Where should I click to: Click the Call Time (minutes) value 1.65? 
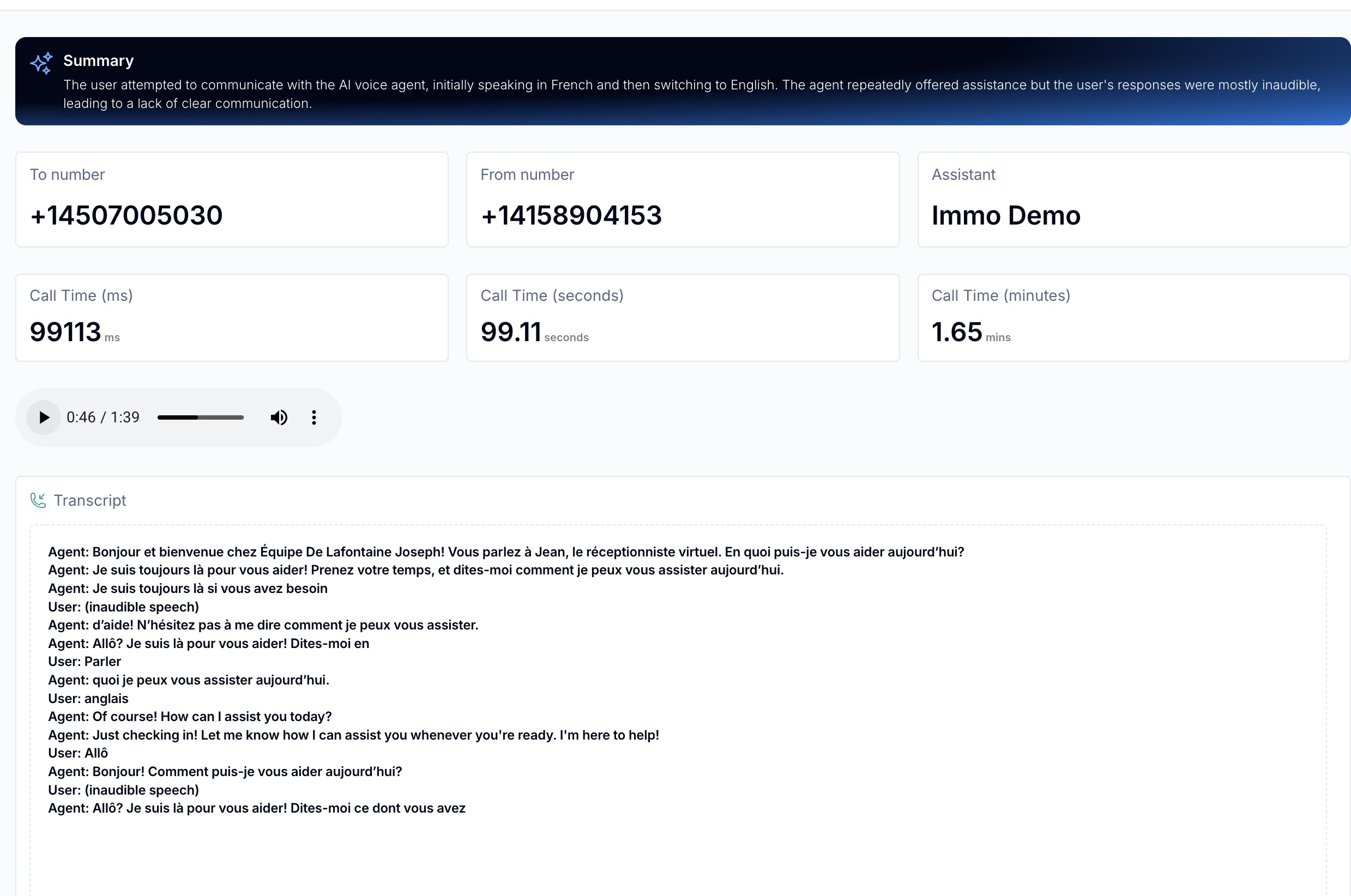pos(955,331)
